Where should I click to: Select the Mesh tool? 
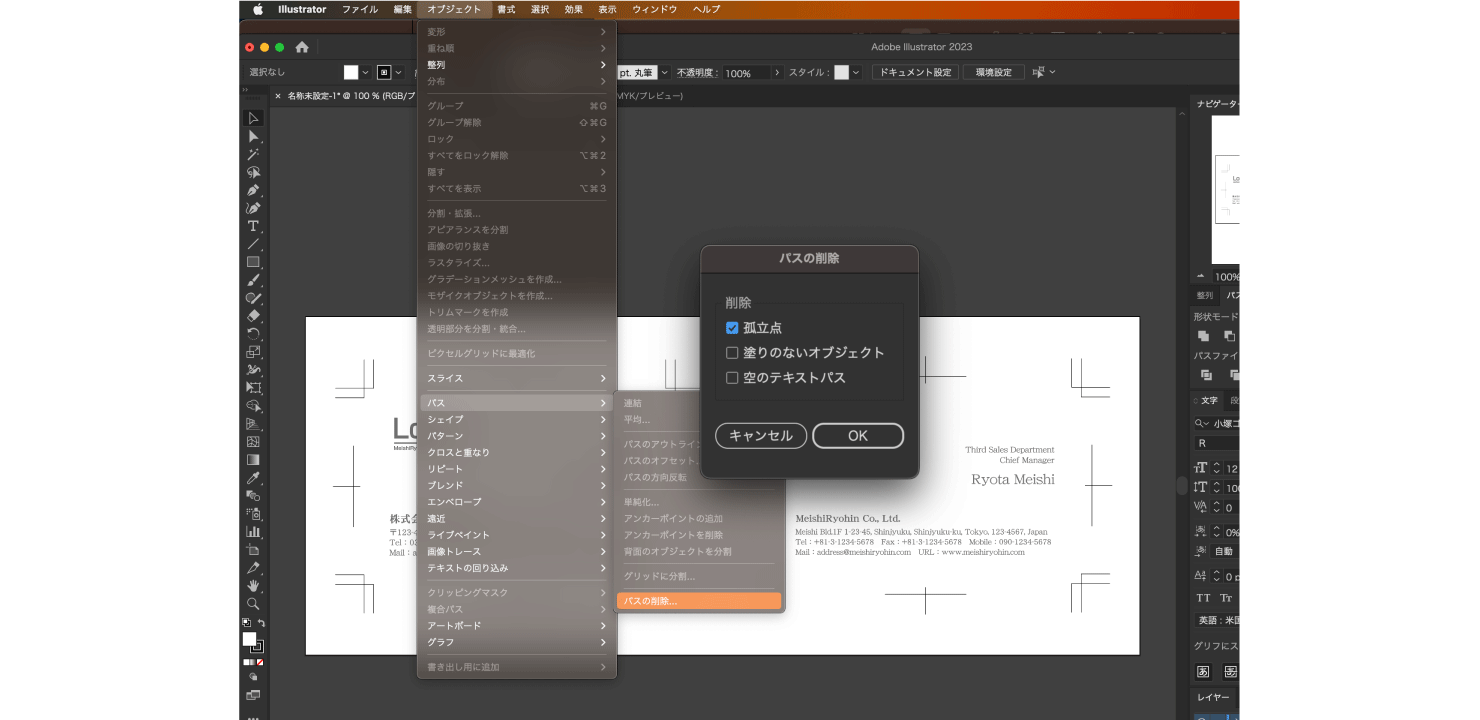253,442
